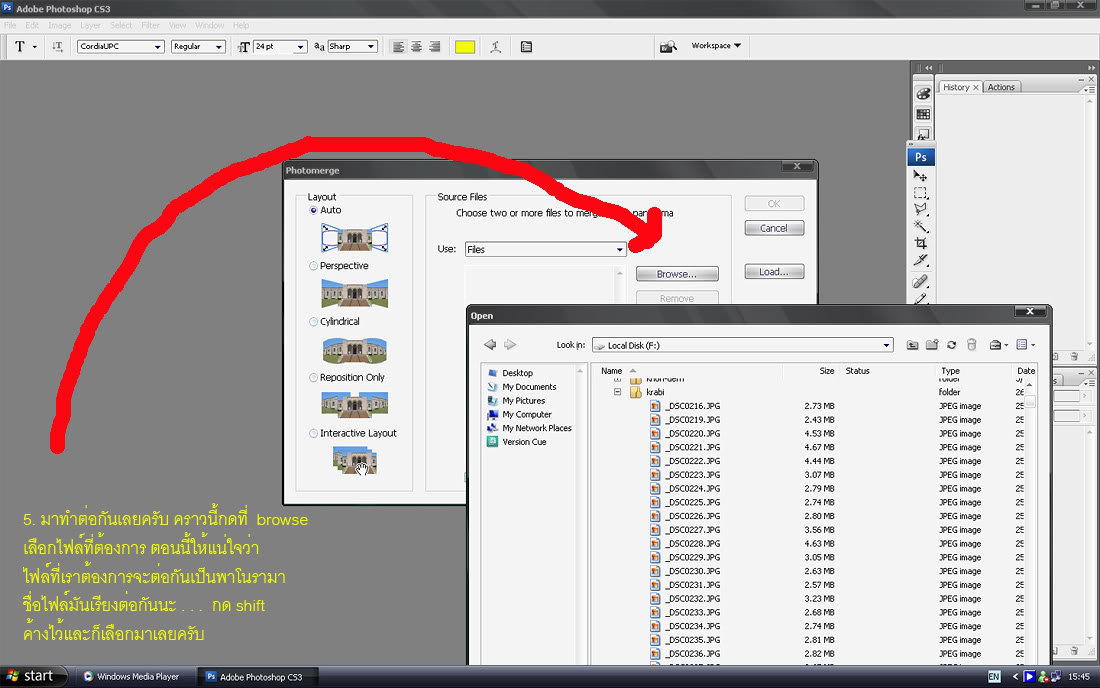Screen dimensions: 1100x688
Task: Toggle the Character and Paragraph palettes icon
Action: tap(526, 47)
